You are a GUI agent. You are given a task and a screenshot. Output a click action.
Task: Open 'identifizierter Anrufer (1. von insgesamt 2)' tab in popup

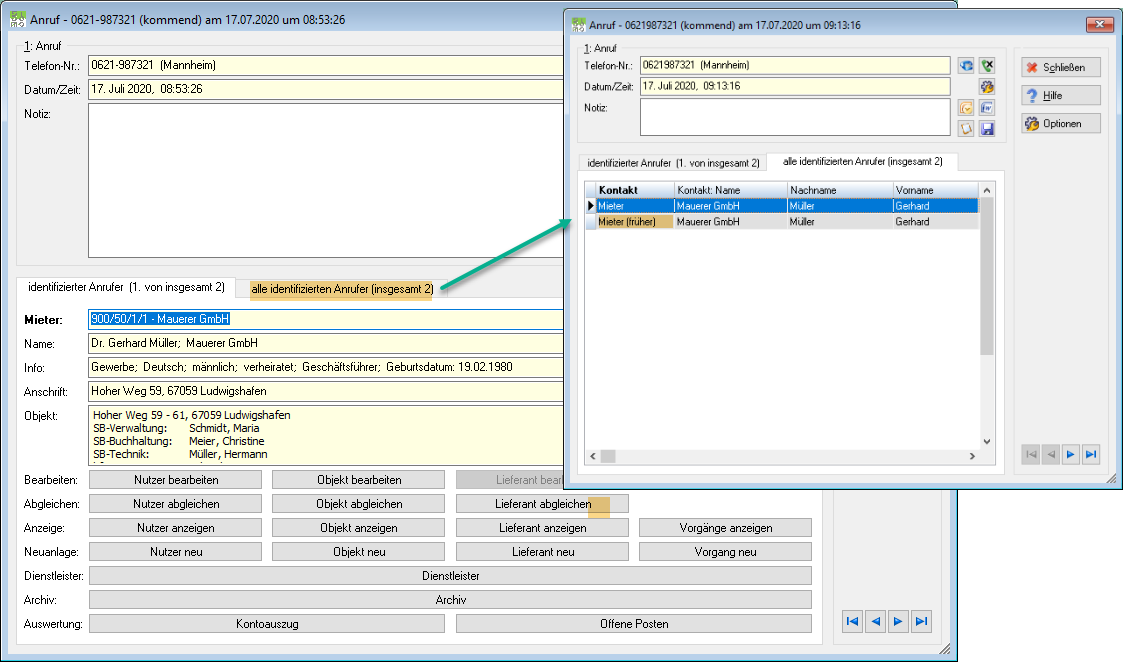pos(673,163)
